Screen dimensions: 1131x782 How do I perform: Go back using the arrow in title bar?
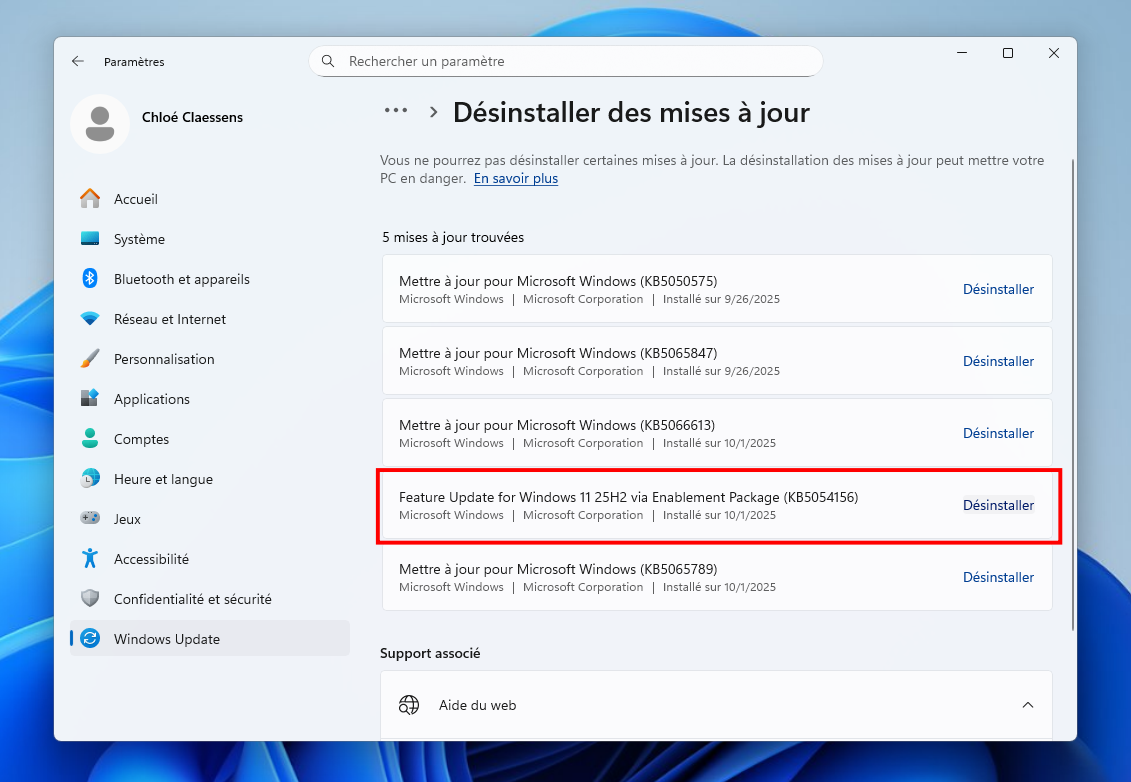[x=78, y=61]
